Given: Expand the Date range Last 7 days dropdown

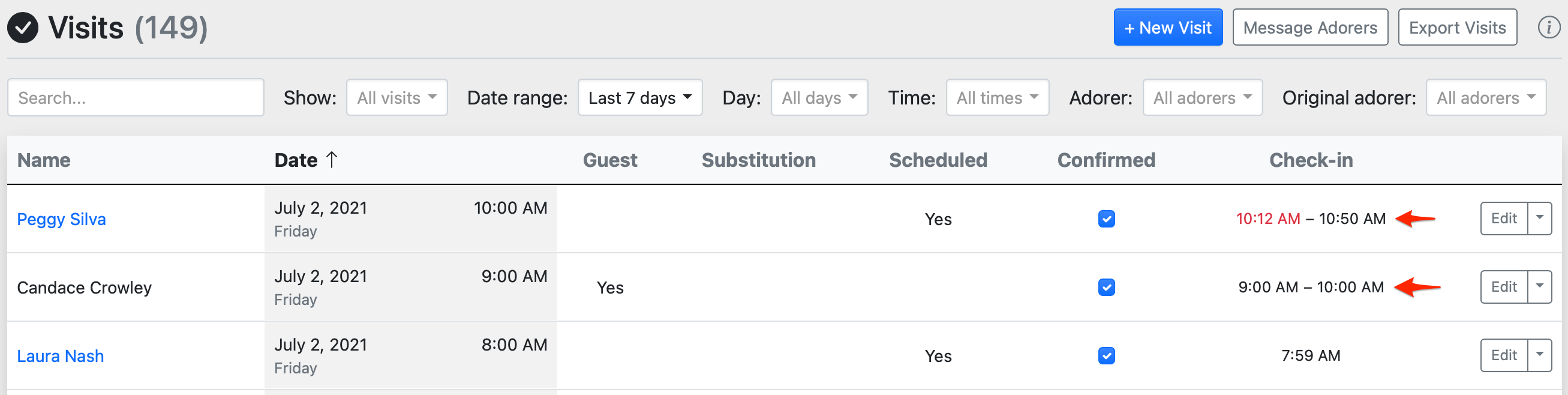Looking at the screenshot, I should tap(640, 97).
